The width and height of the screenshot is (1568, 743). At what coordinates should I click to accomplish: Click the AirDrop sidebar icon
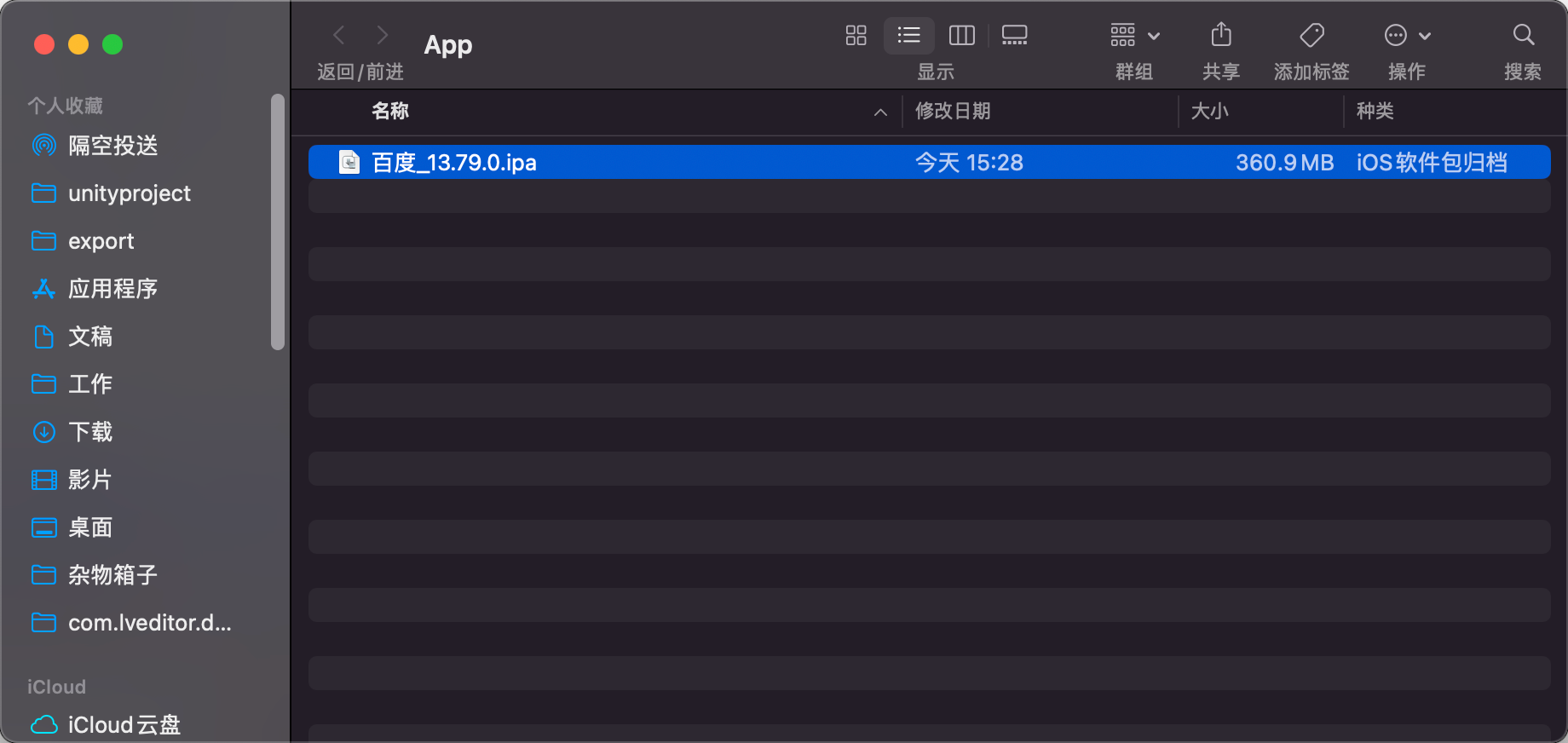pyautogui.click(x=44, y=146)
